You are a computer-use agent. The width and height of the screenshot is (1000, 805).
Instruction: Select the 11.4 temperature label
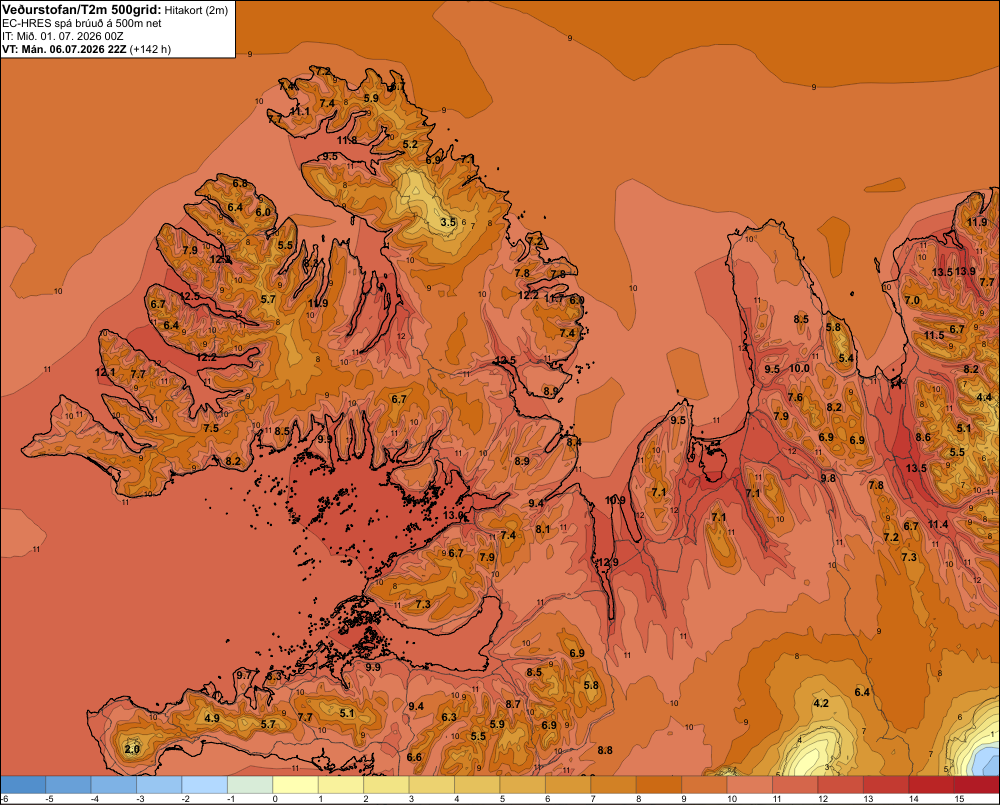[x=938, y=524]
